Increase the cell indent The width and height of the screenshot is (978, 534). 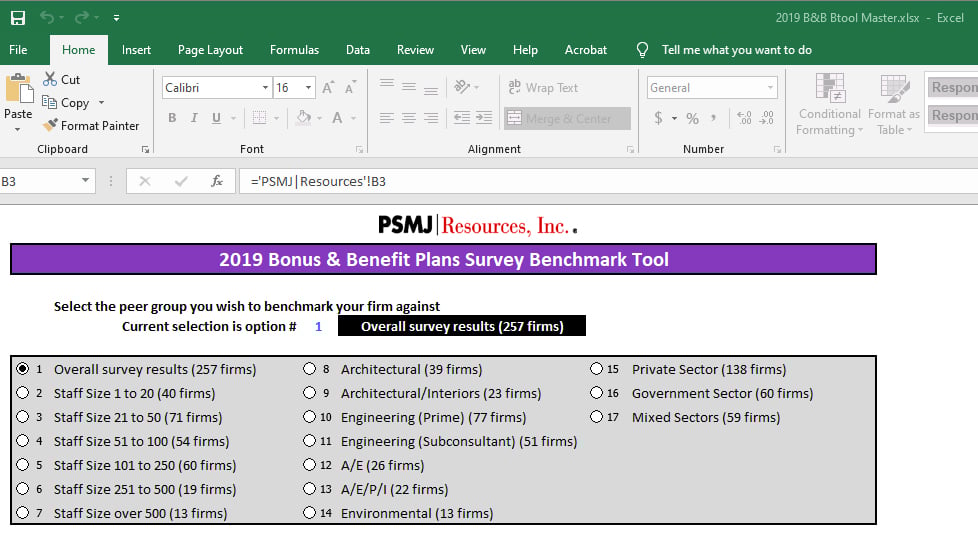pyautogui.click(x=484, y=118)
